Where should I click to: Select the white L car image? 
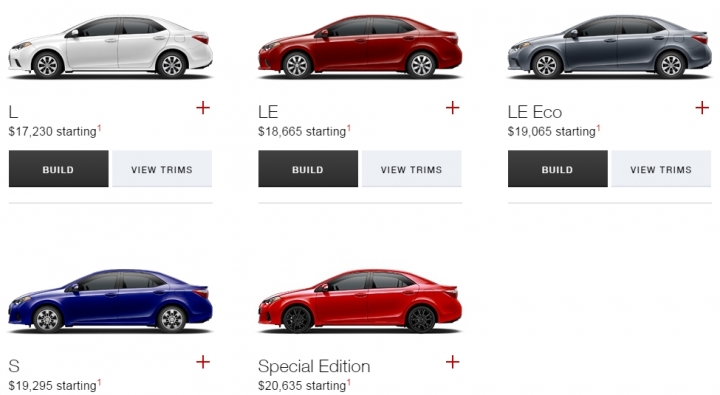coord(110,47)
